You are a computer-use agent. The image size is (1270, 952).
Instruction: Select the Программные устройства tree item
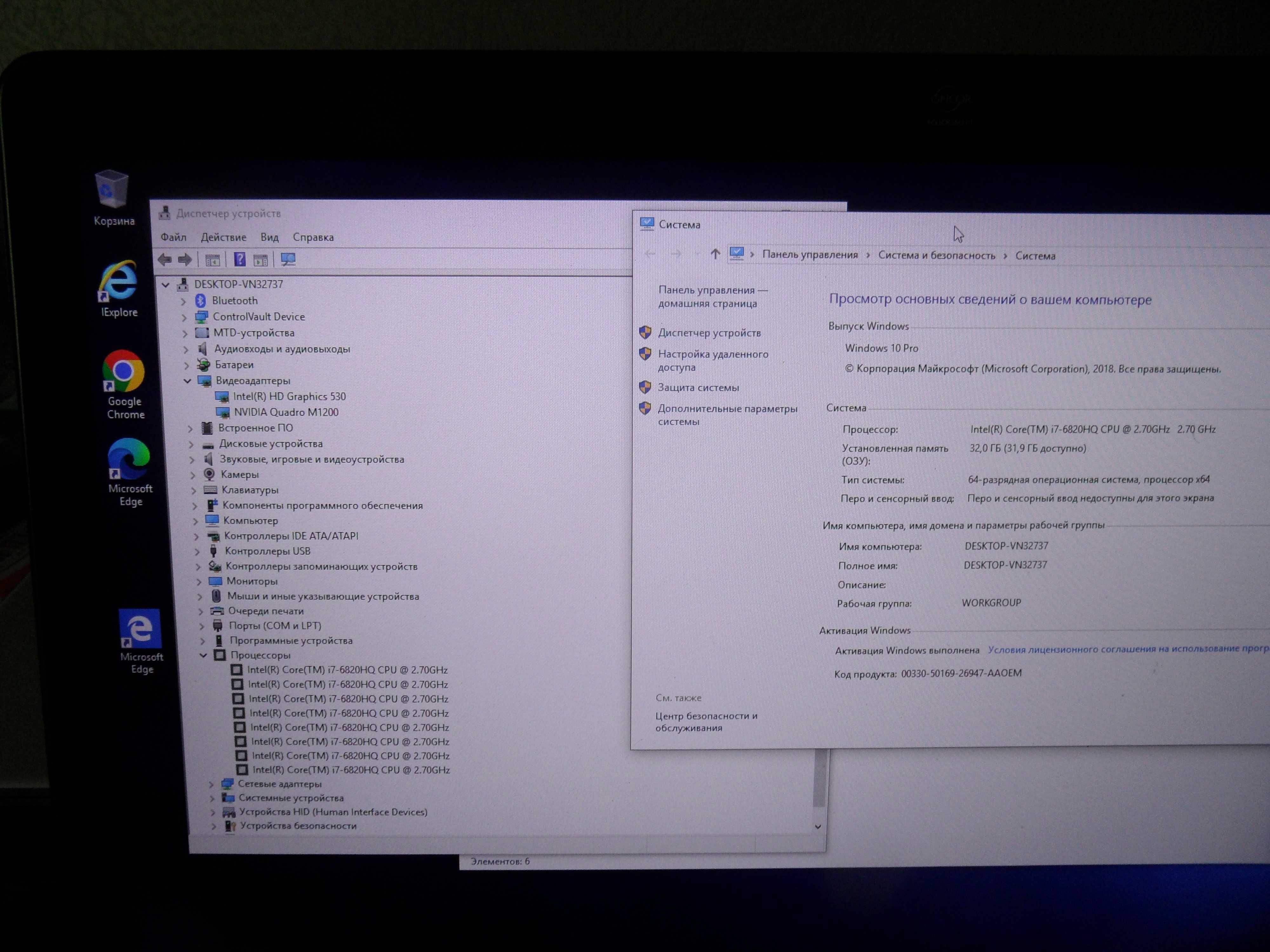[291, 640]
